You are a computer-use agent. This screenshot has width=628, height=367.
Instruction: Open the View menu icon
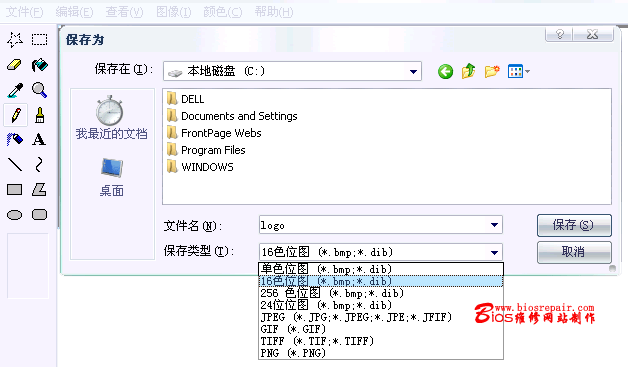518,71
